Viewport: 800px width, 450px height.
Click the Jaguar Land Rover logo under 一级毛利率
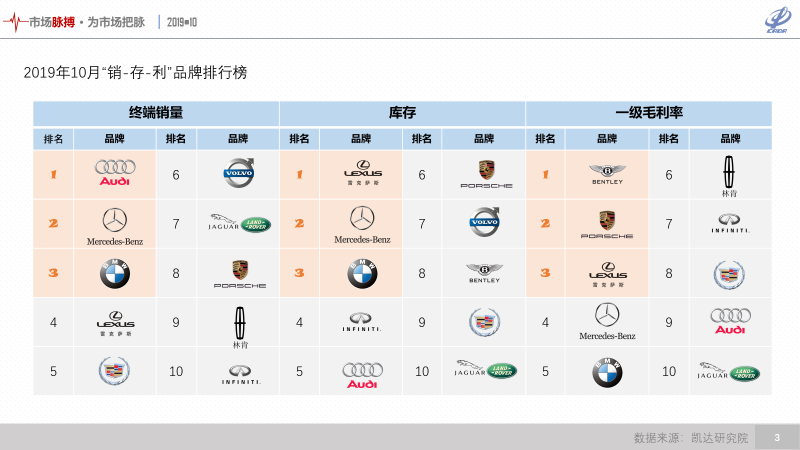729,372
